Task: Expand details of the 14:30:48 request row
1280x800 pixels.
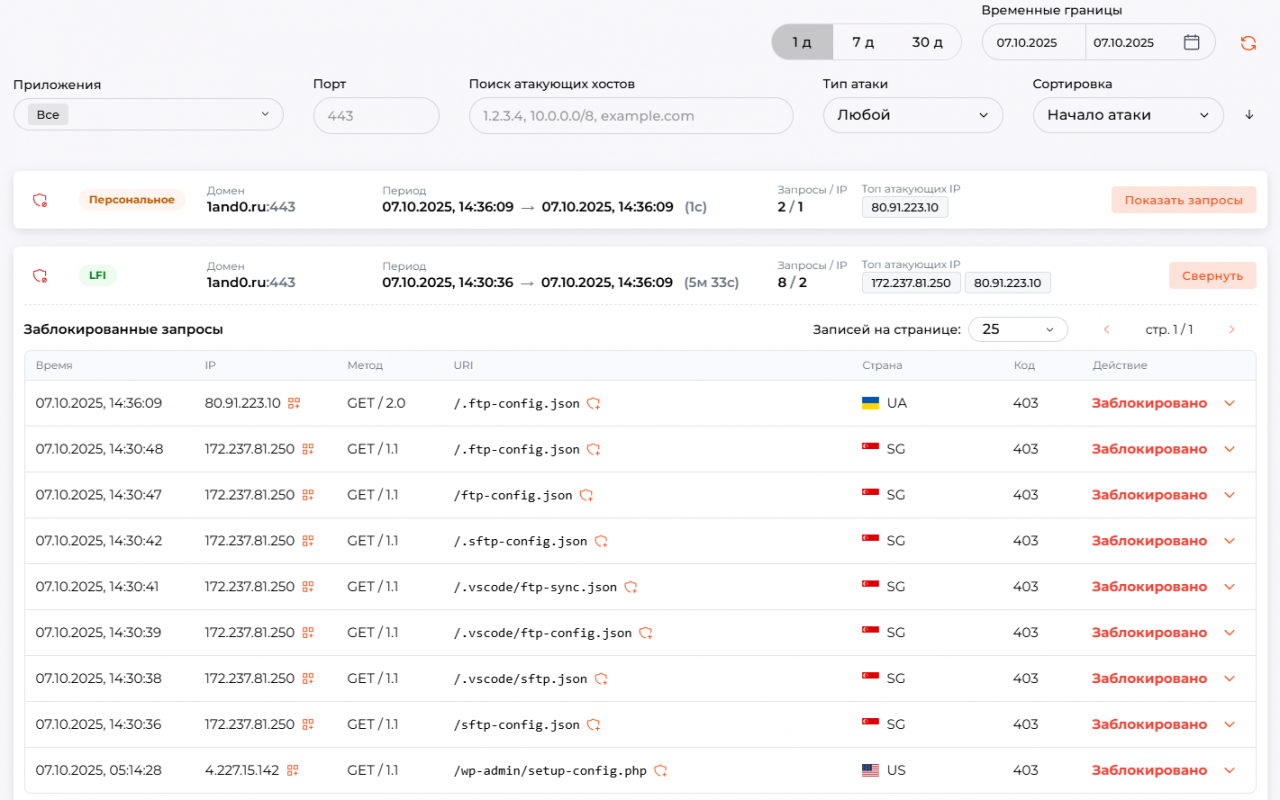Action: click(x=1230, y=450)
